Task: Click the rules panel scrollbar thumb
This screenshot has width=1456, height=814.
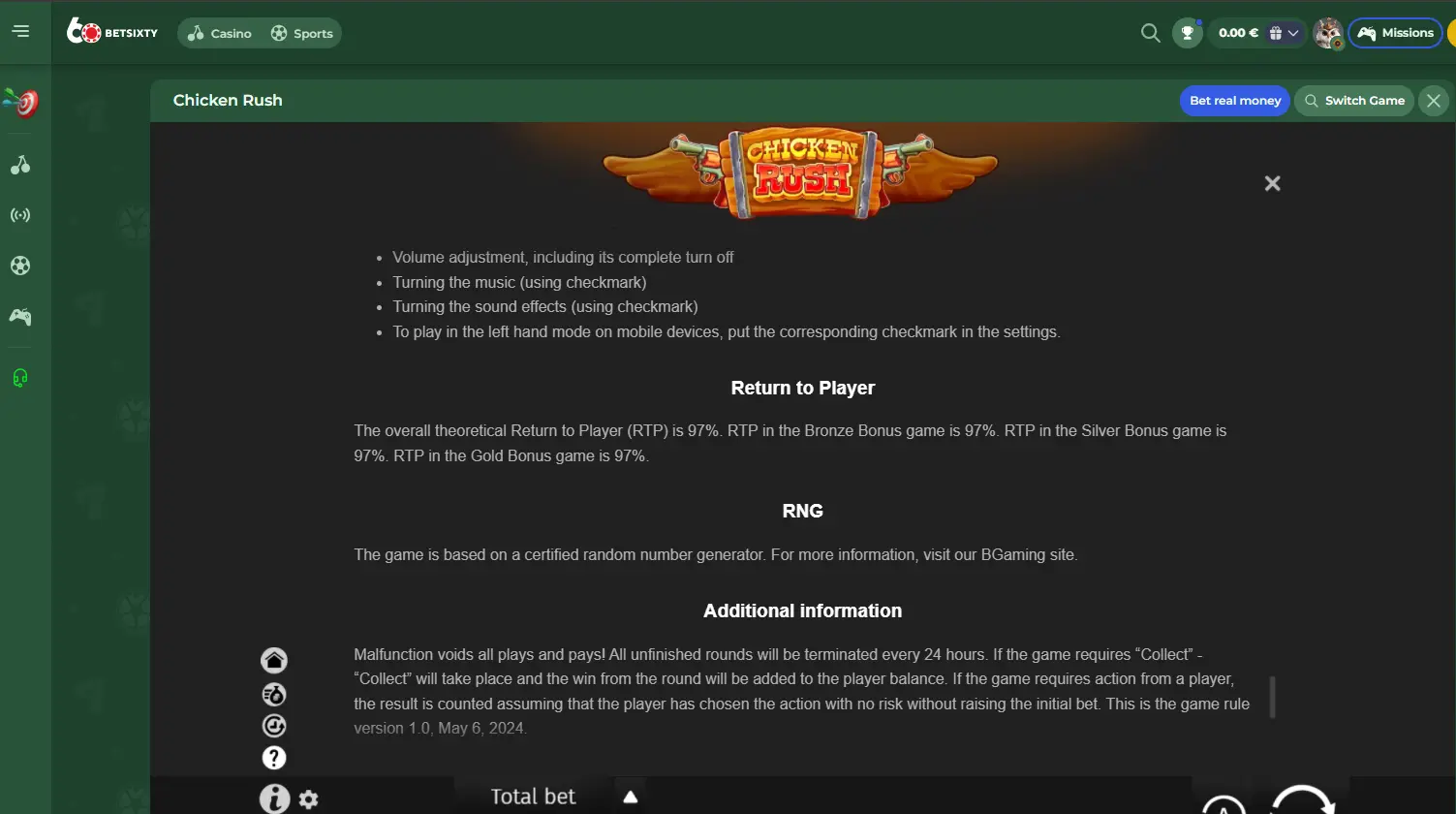Action: click(1272, 698)
